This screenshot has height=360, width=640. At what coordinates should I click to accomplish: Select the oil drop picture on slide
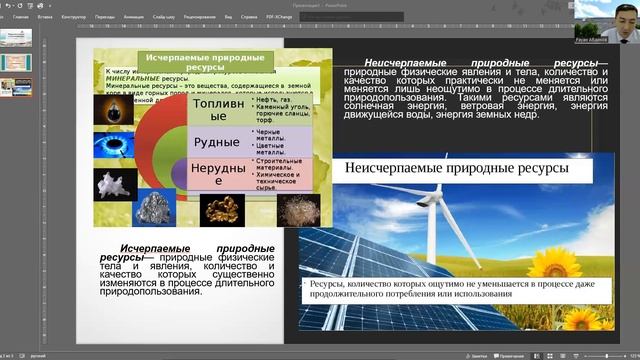(113, 110)
